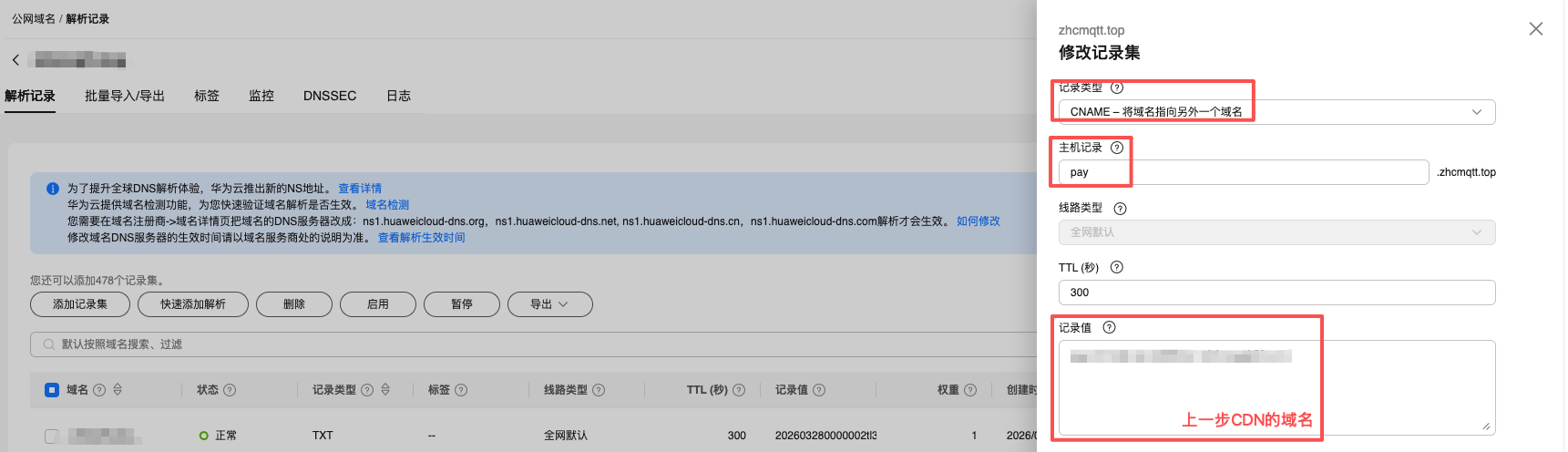The height and width of the screenshot is (452, 1568).
Task: Click the TTL input showing 300
Action: click(1276, 293)
